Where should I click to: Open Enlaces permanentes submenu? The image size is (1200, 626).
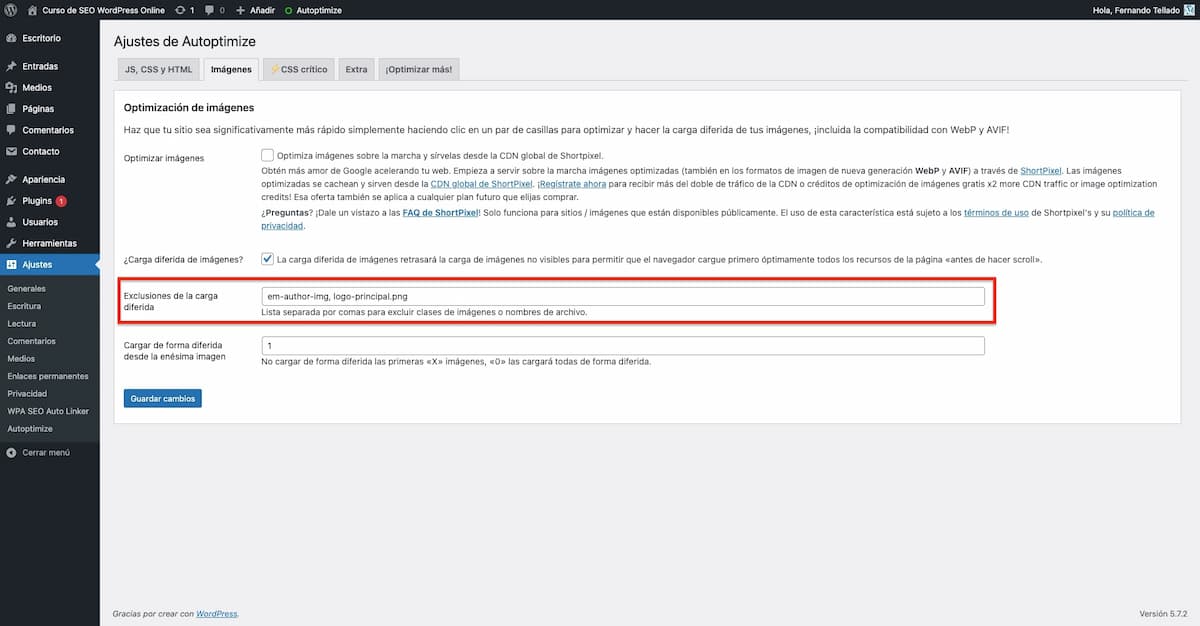tap(47, 376)
